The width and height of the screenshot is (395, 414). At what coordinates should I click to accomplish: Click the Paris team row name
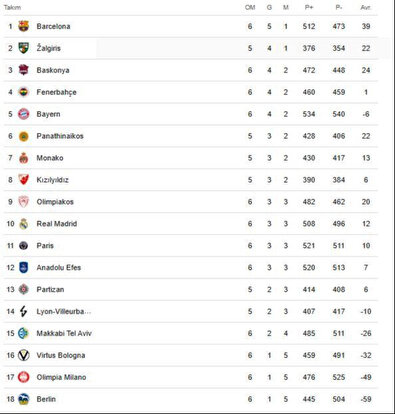[x=45, y=246]
